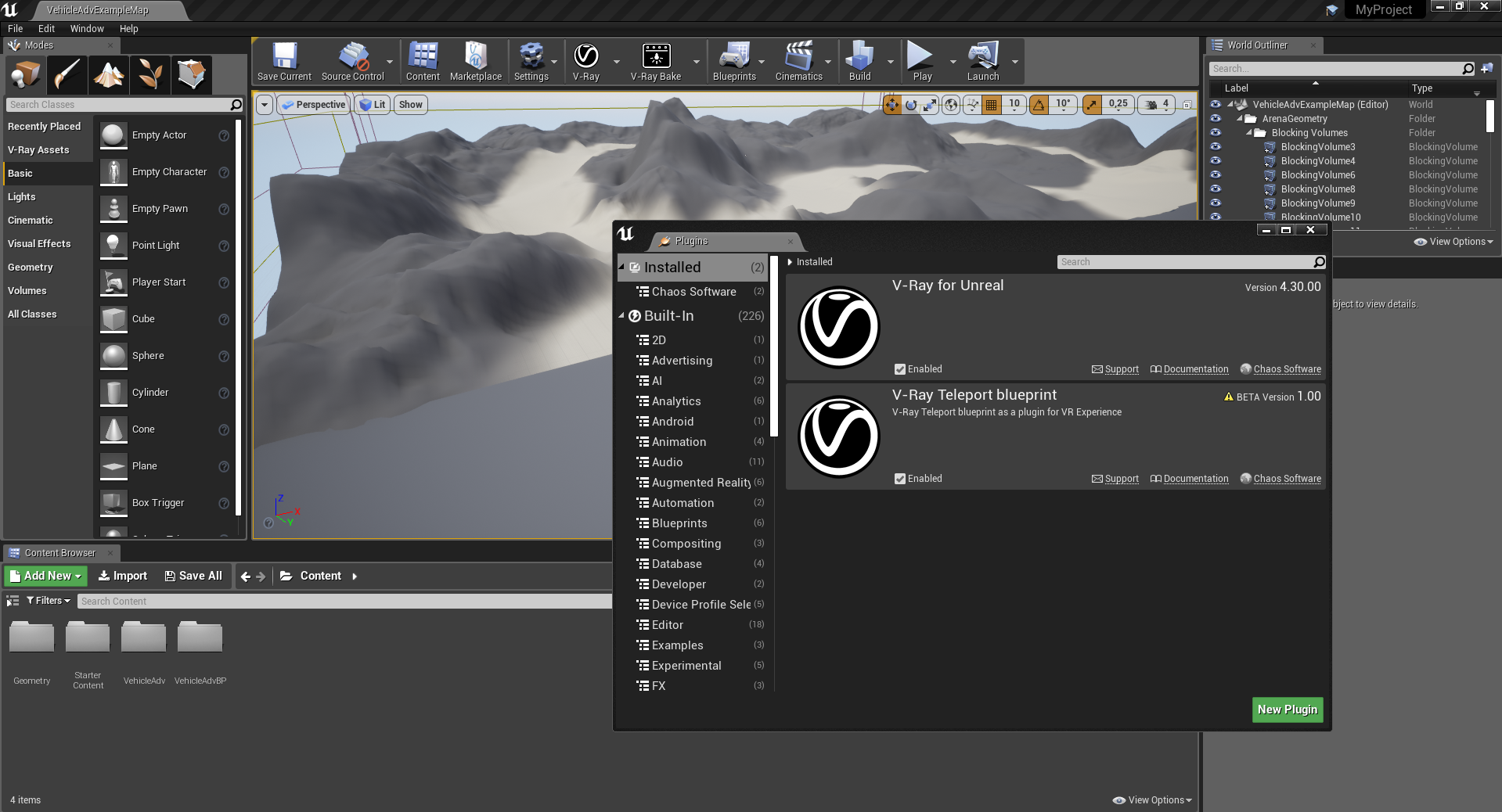Toggle visibility of ArenaGeometry folder

coord(1216,119)
